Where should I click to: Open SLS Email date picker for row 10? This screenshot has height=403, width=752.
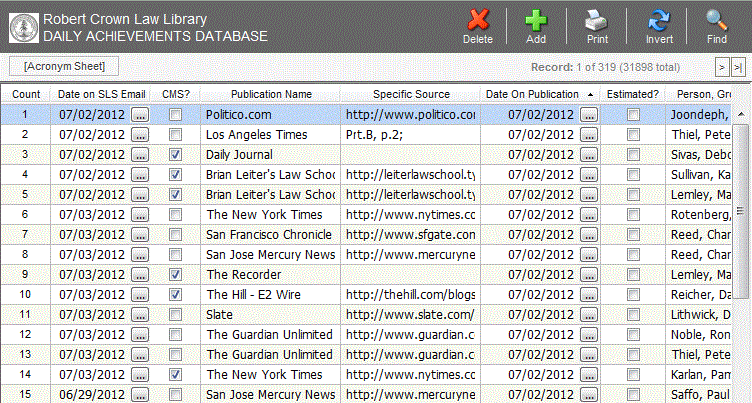tap(140, 295)
